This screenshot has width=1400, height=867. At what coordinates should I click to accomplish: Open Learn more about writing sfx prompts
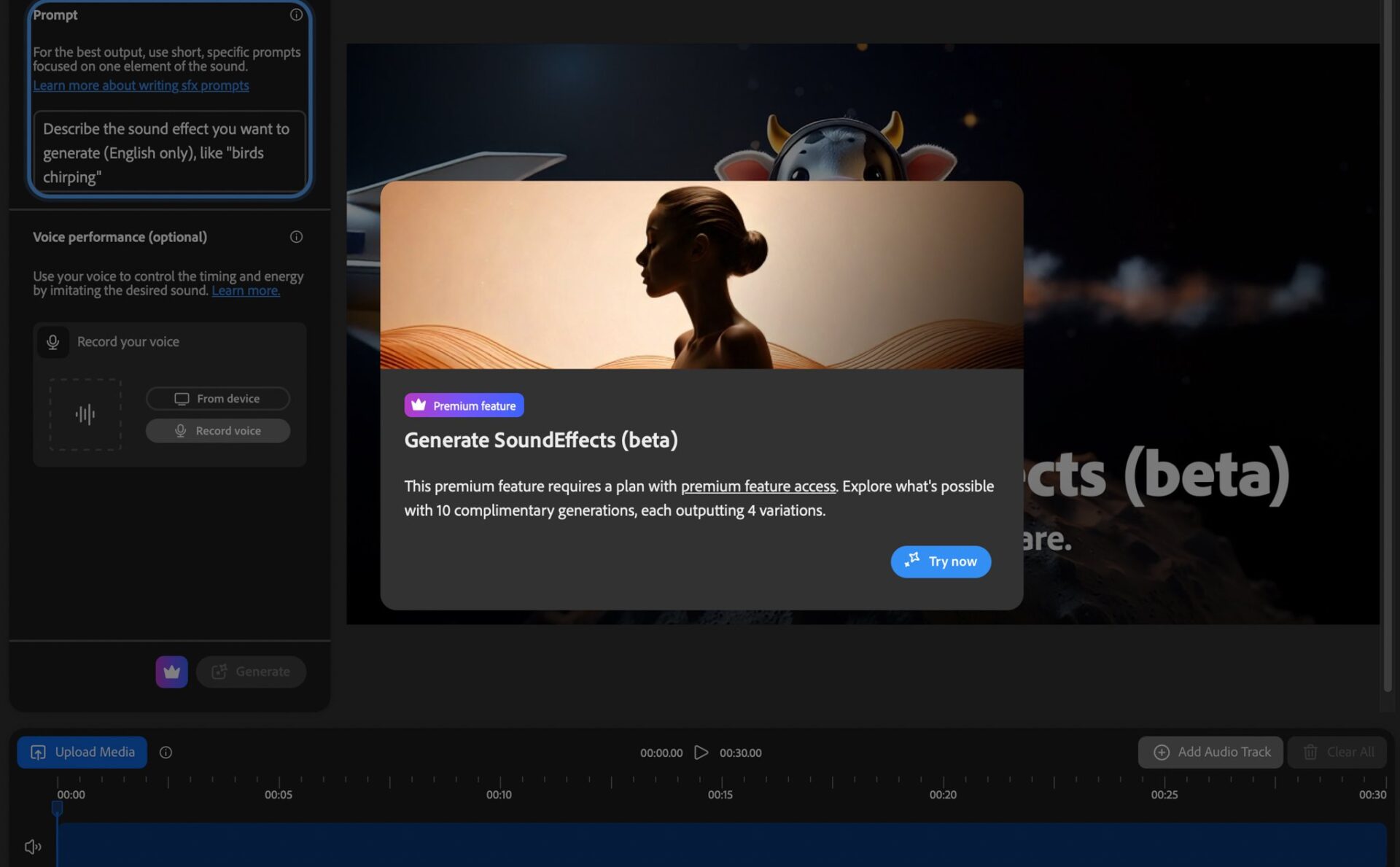click(141, 85)
